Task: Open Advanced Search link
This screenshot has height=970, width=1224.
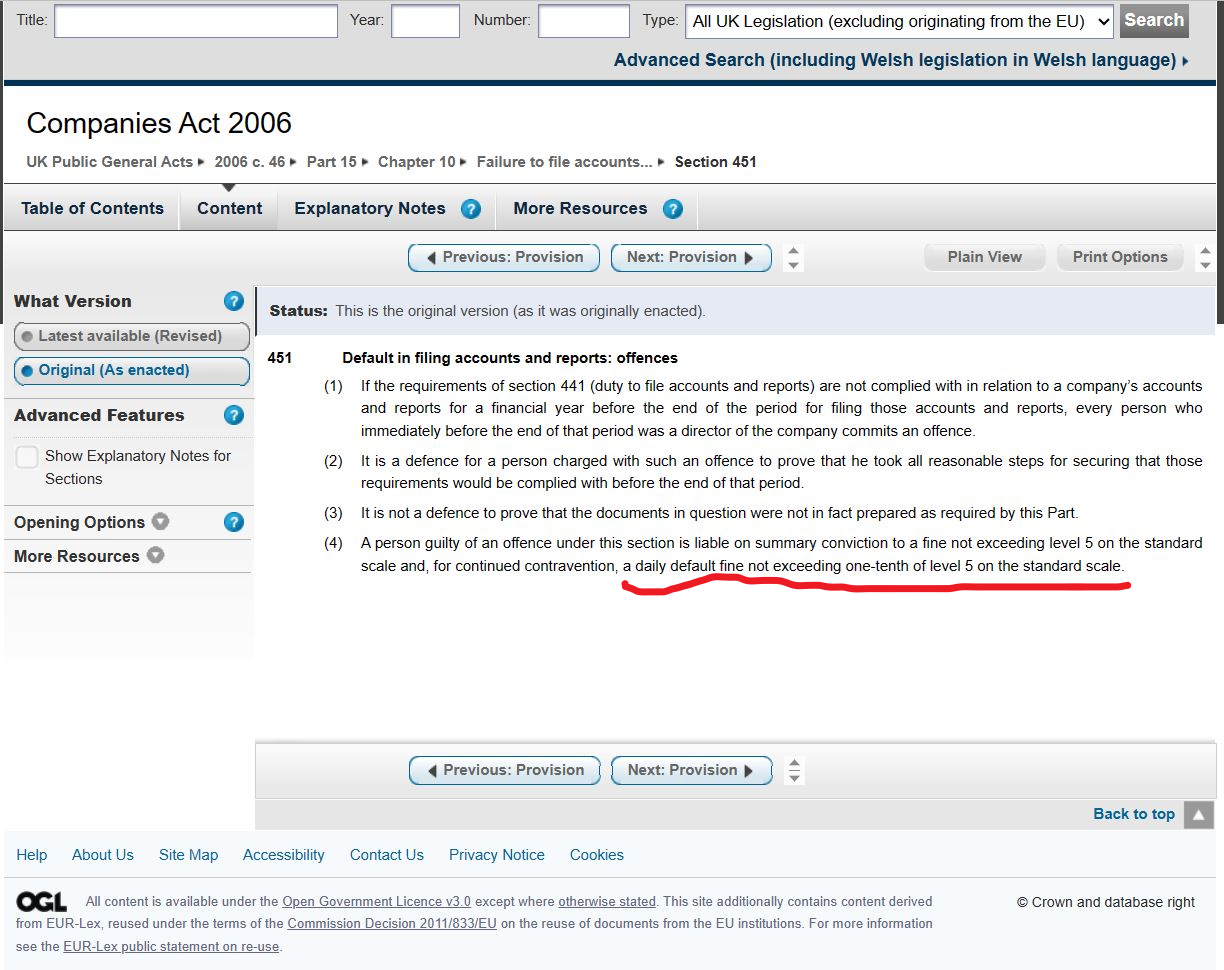Action: click(x=900, y=60)
